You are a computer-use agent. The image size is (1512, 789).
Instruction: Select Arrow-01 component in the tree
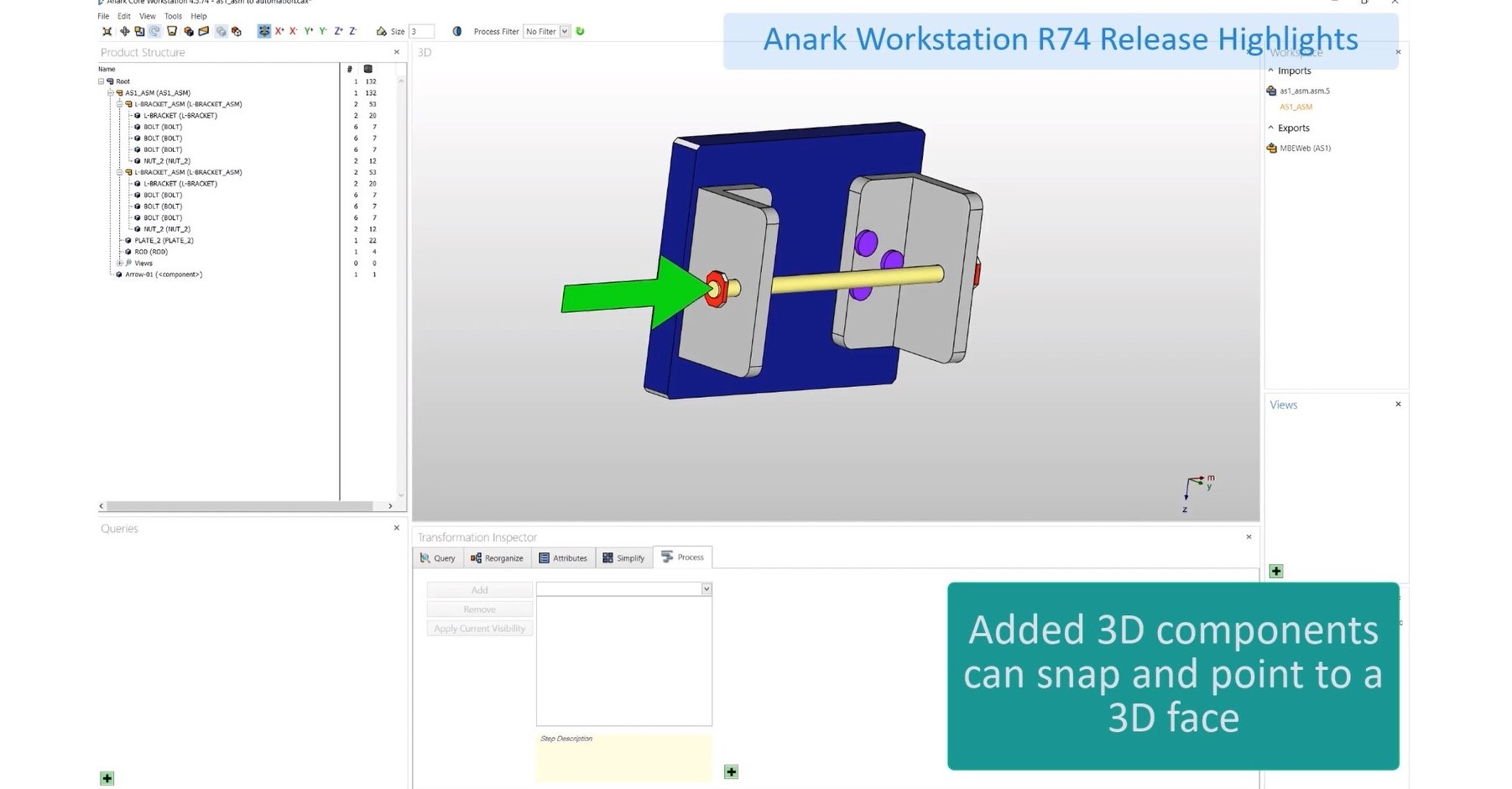pos(164,274)
